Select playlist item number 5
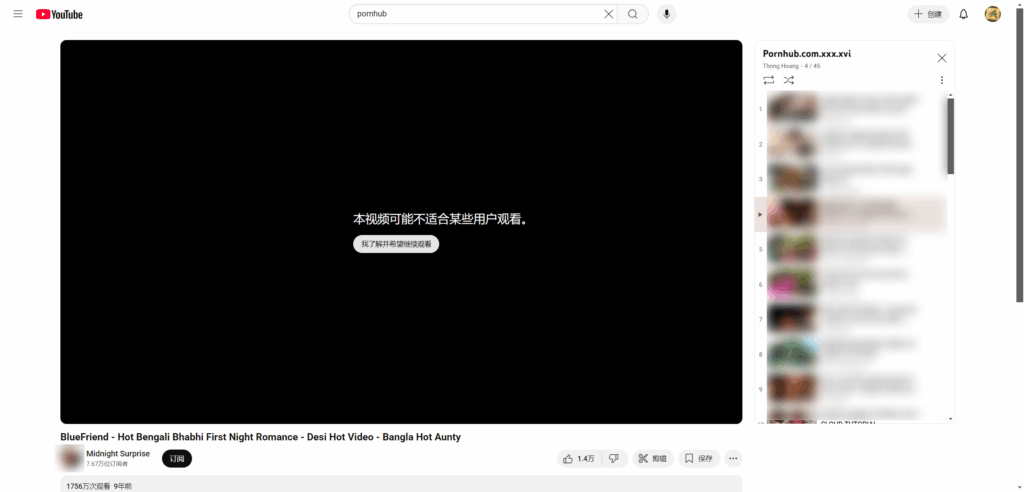 point(850,249)
